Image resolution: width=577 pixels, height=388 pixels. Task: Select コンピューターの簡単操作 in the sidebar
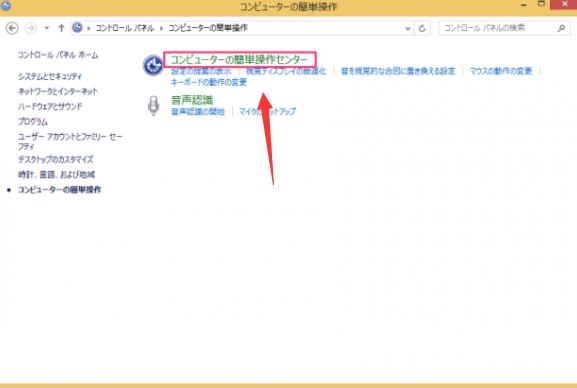click(x=60, y=190)
